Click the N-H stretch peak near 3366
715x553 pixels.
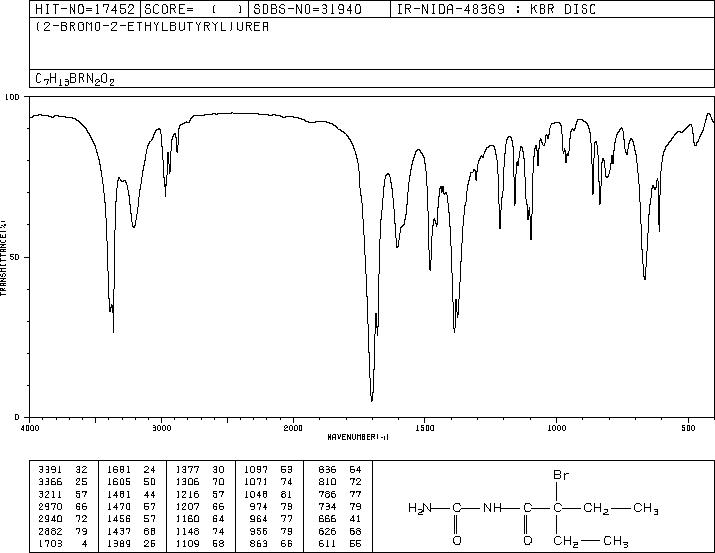tap(113, 331)
